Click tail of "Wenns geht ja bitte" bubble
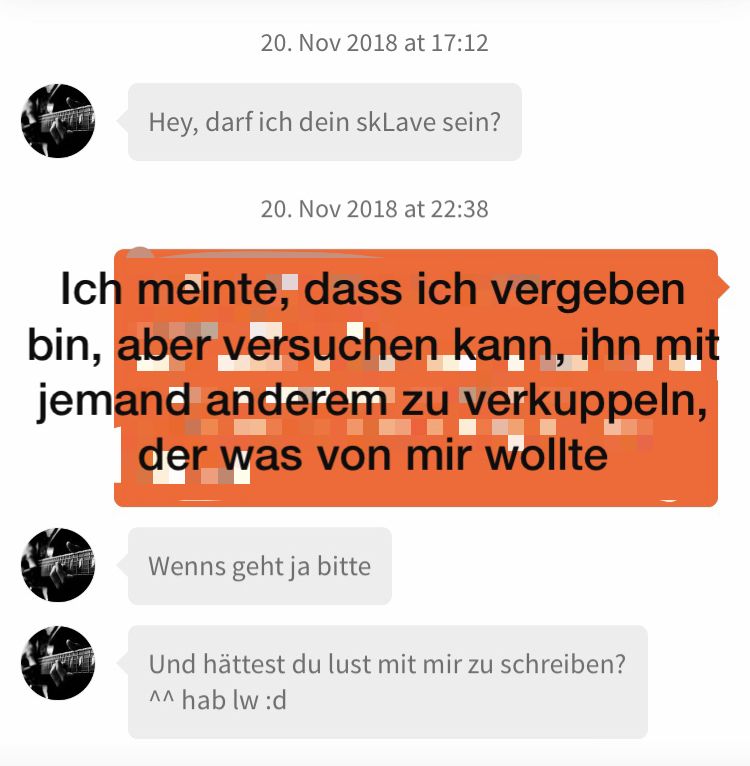The height and width of the screenshot is (766, 750). [122, 565]
